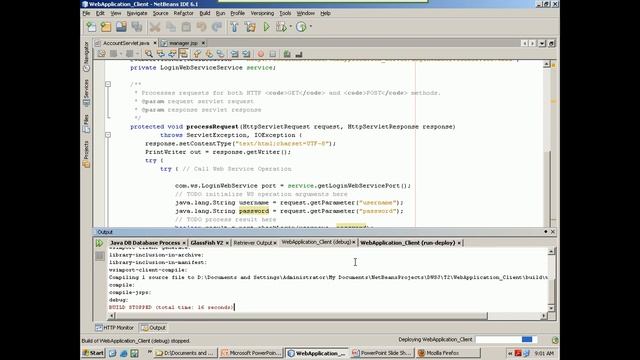Open the Navigator side panel
Screen dimensions: 640x360
click(86, 57)
